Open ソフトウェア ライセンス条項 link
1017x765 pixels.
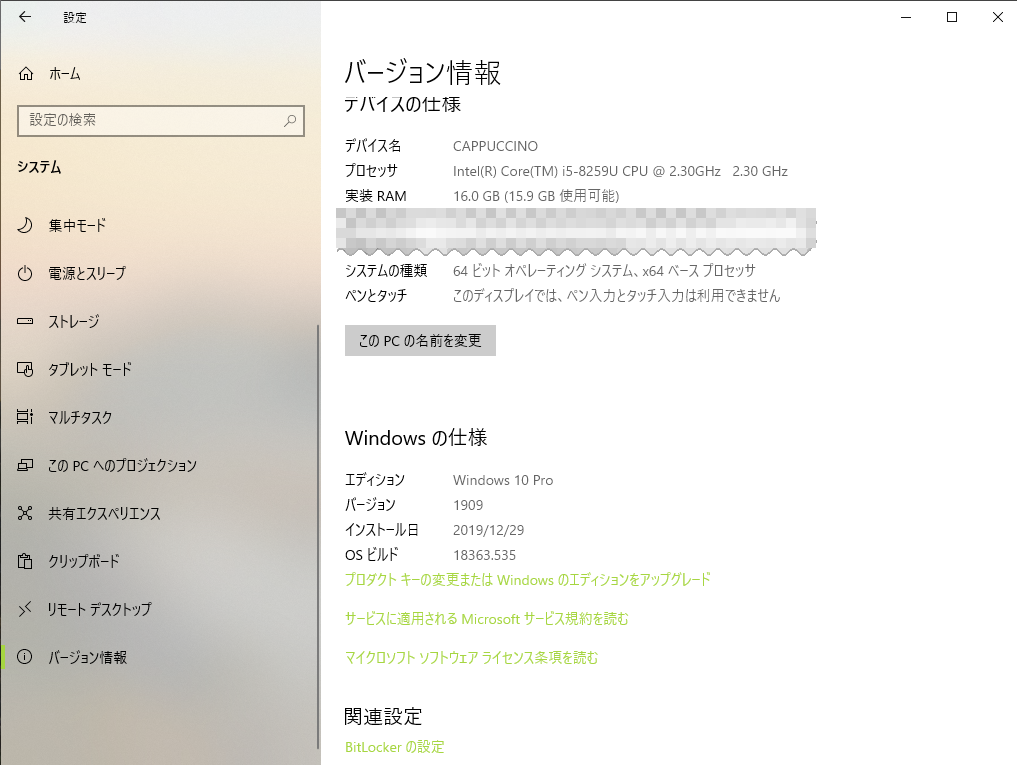(x=471, y=659)
